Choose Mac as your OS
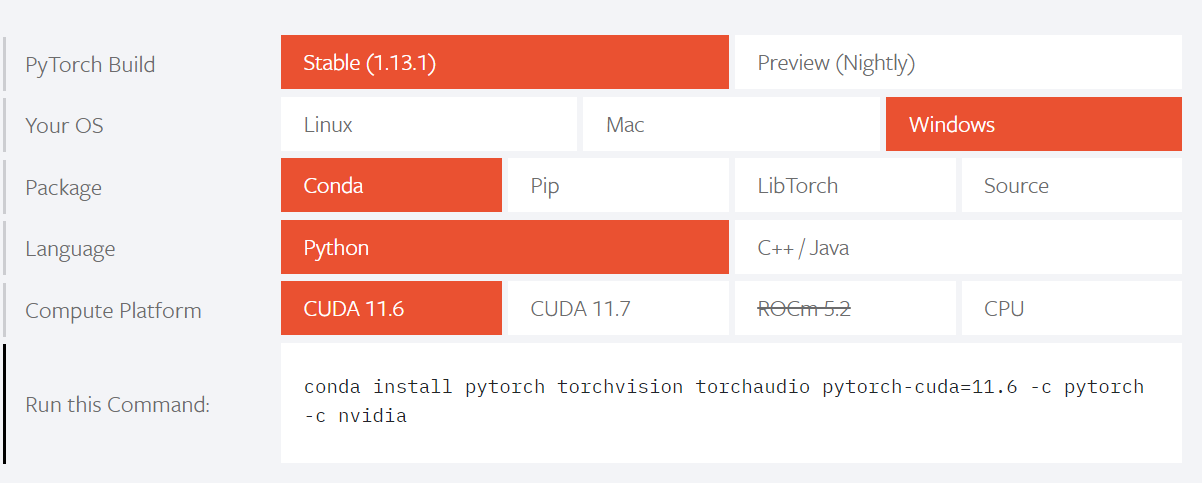Image resolution: width=1202 pixels, height=483 pixels. point(730,125)
